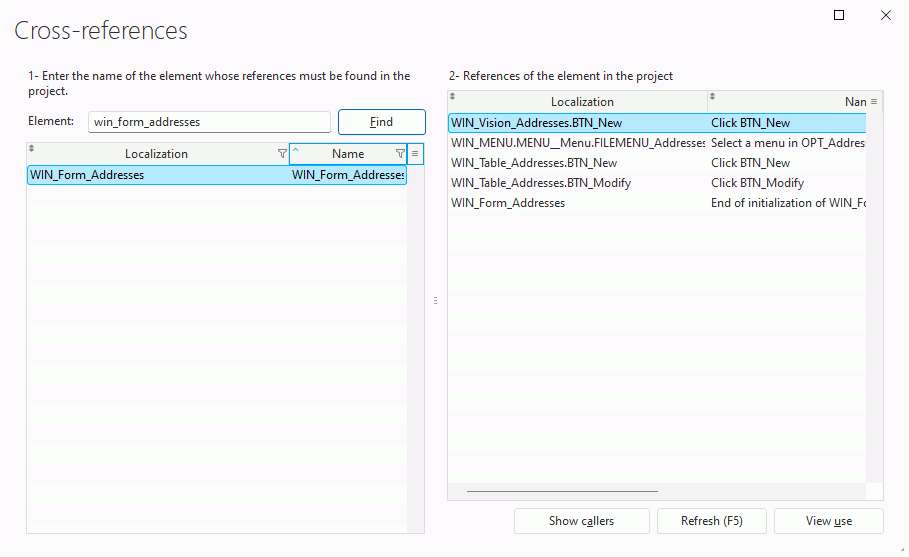Sort references by Localization column header
Screen dimensions: 909x557
pos(582,101)
